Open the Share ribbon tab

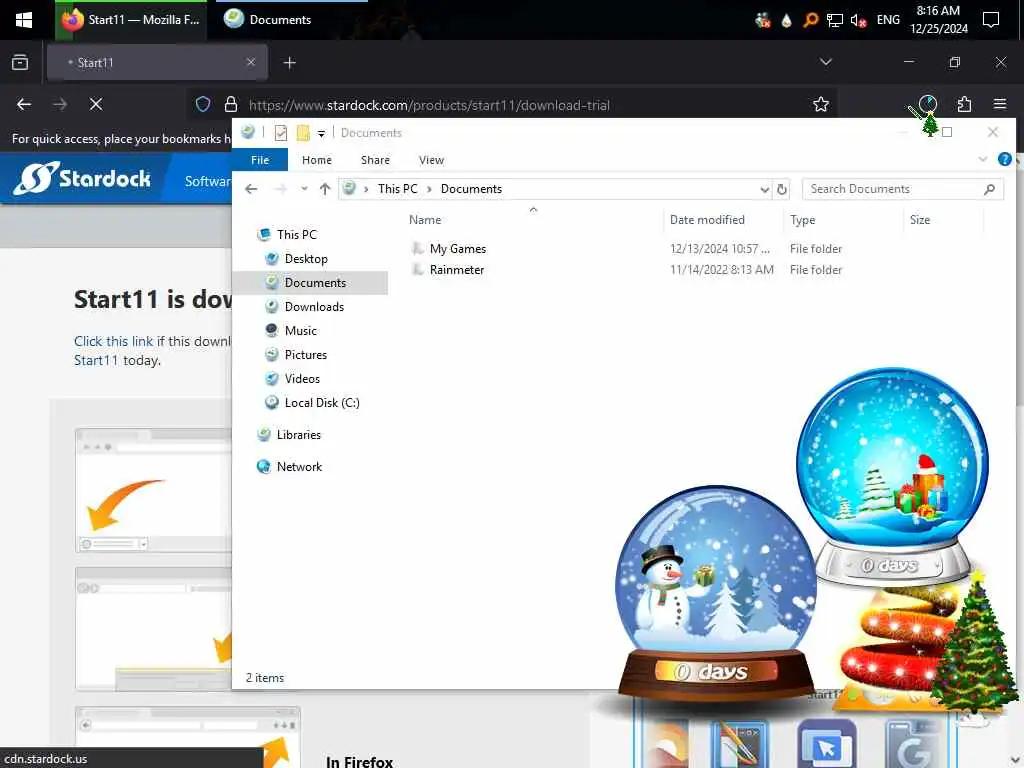[375, 160]
